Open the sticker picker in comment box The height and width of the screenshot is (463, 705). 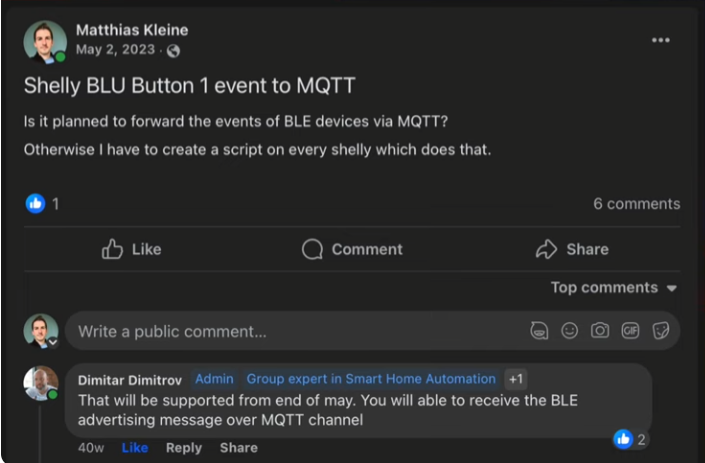[x=660, y=331]
